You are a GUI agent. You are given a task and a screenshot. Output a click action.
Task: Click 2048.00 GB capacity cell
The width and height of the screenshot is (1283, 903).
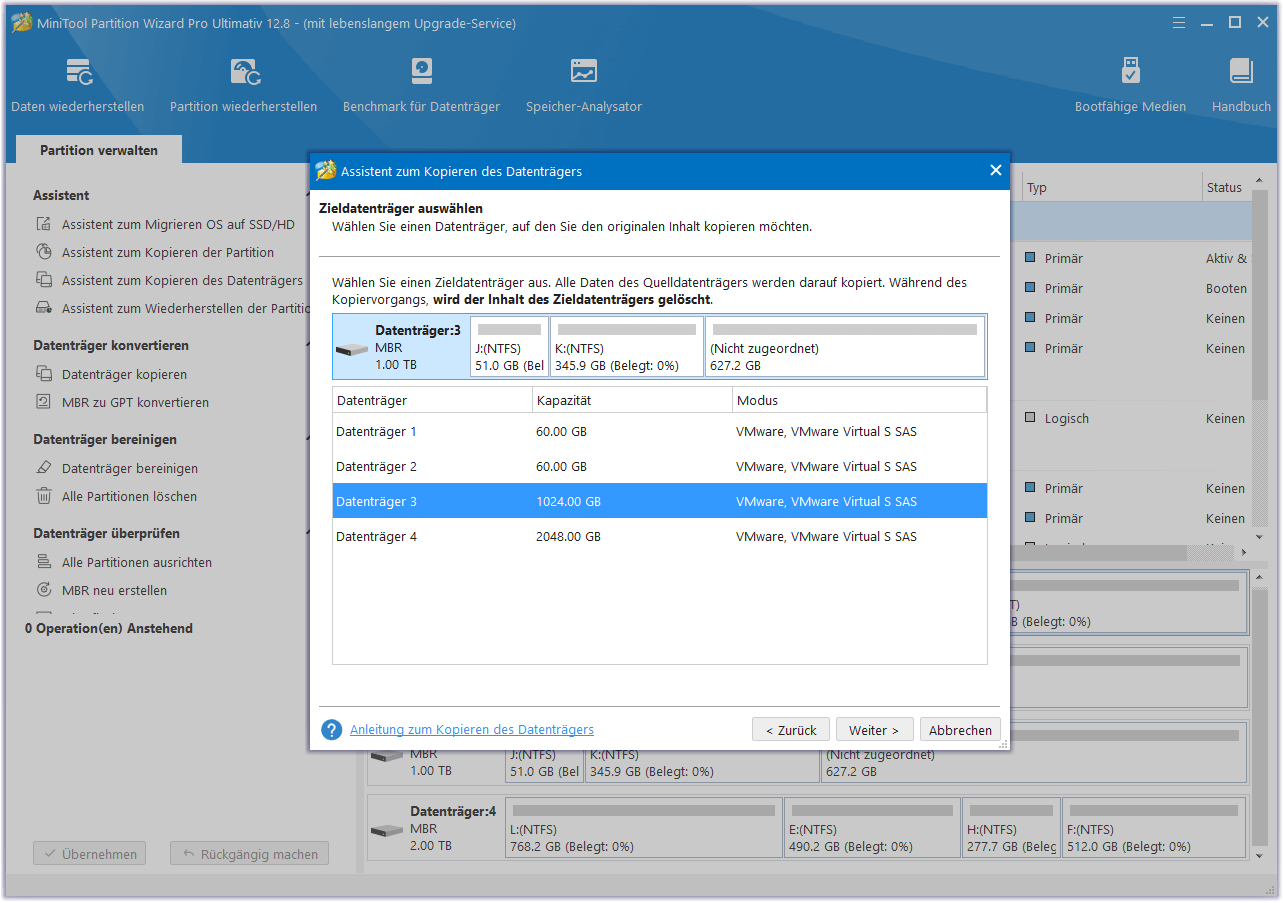point(568,537)
